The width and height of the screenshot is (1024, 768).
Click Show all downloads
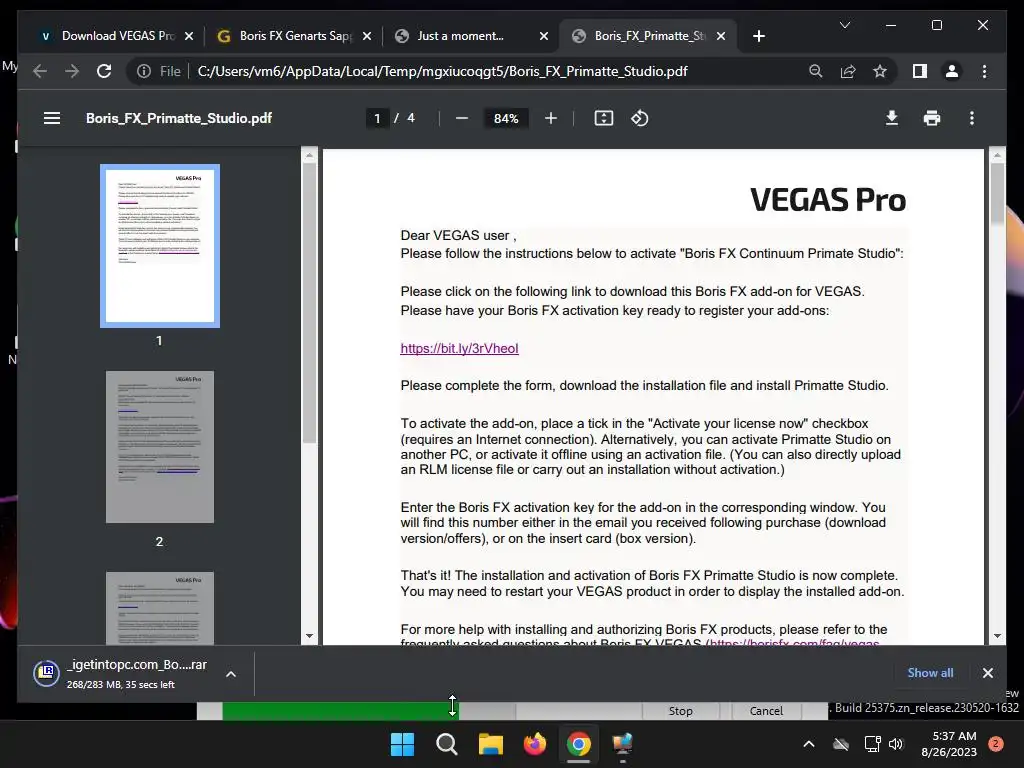pos(930,673)
